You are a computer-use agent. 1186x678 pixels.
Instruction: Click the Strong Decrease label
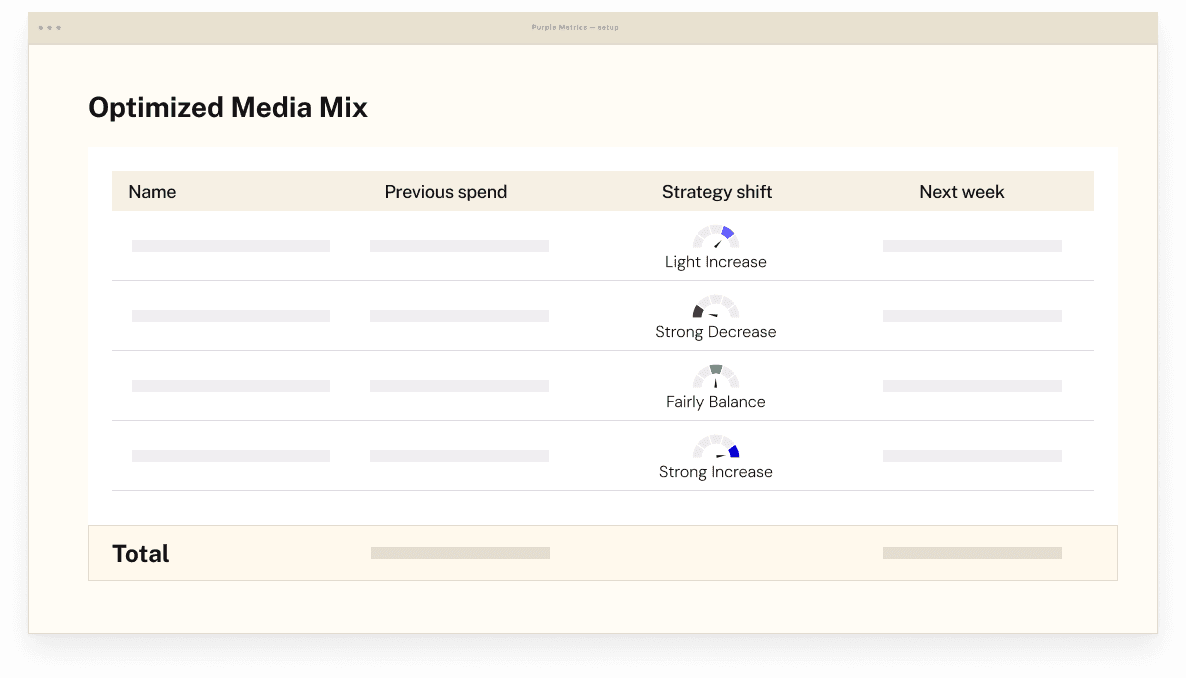point(716,331)
